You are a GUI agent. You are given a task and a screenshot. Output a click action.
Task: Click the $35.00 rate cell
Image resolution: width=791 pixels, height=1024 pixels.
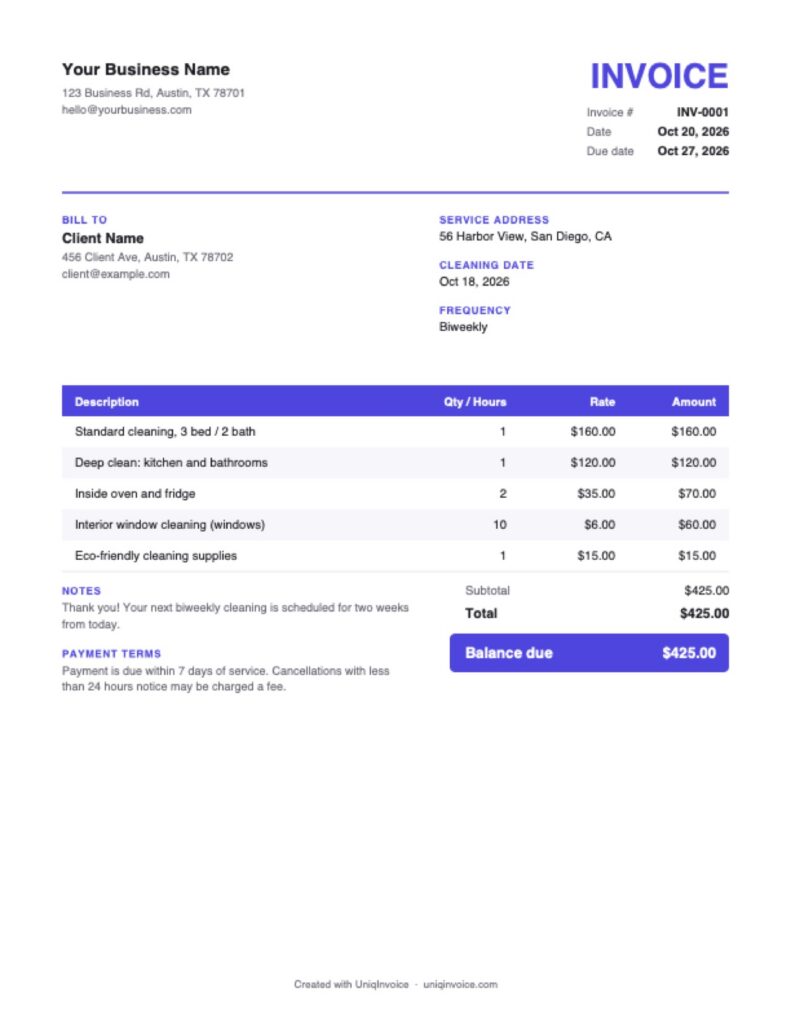click(x=596, y=494)
